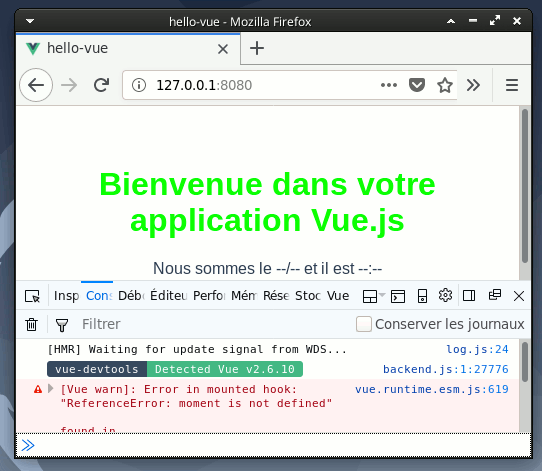Go back with the browser back arrow
This screenshot has height=471, width=542.
[36, 85]
